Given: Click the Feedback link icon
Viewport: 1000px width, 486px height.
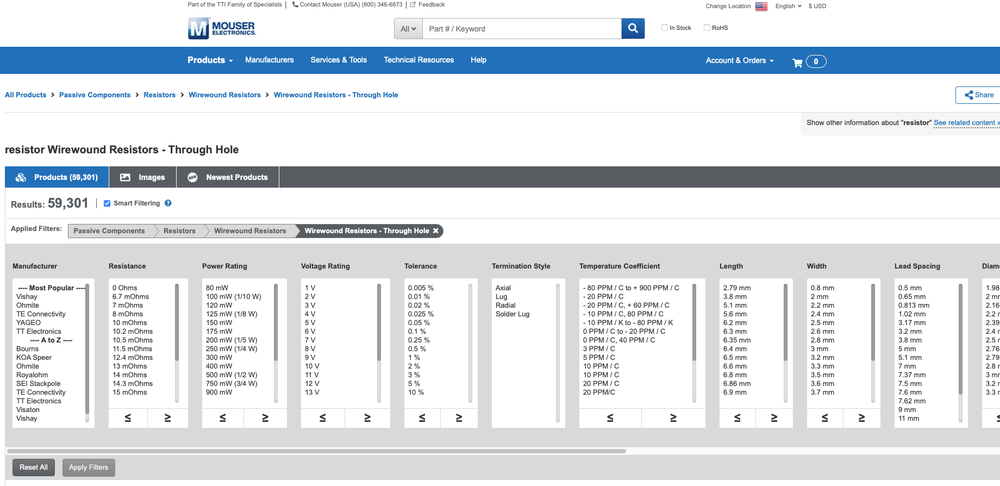Looking at the screenshot, I should (413, 4).
